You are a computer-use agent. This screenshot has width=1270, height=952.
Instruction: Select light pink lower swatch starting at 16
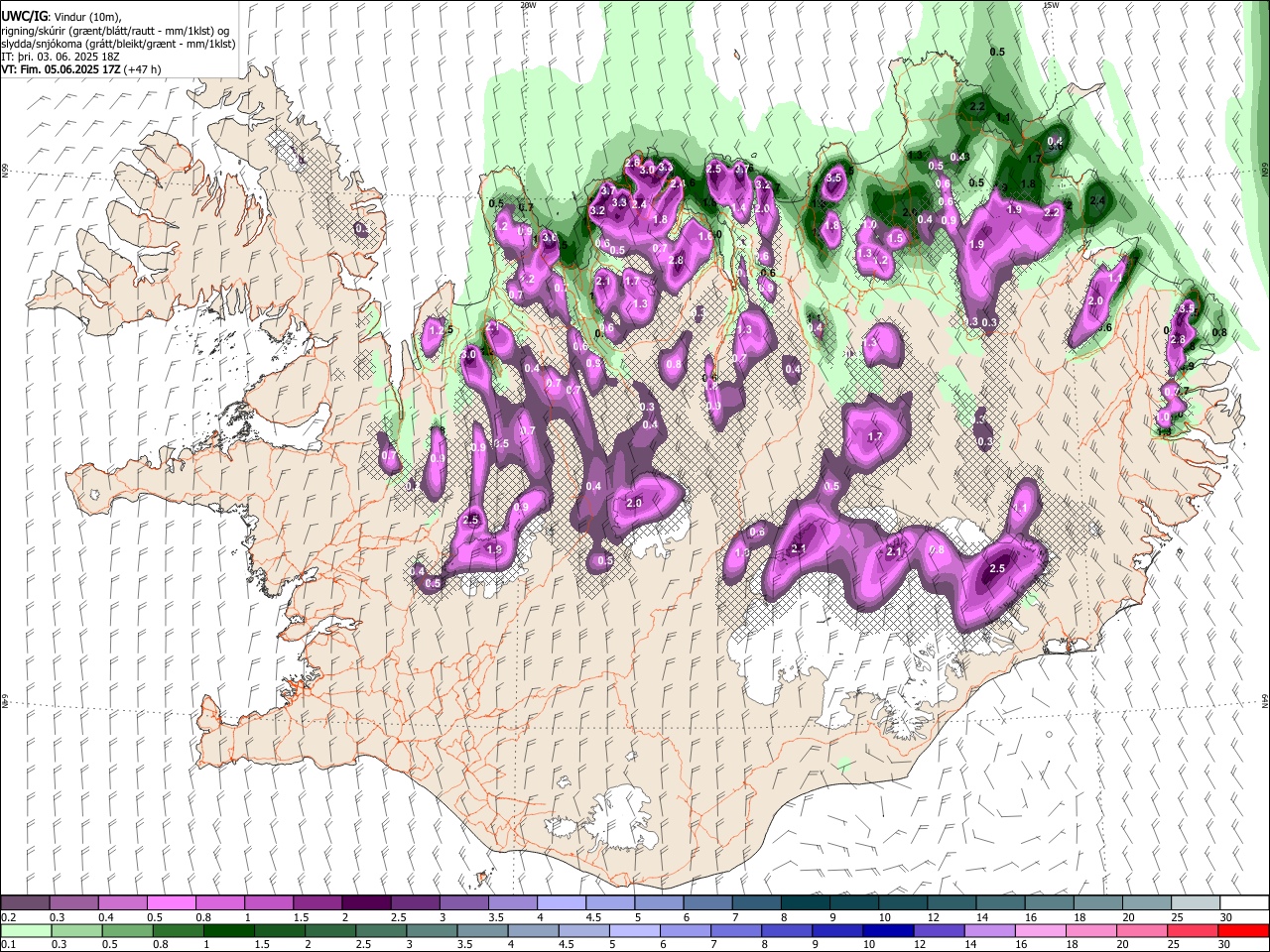1041,930
